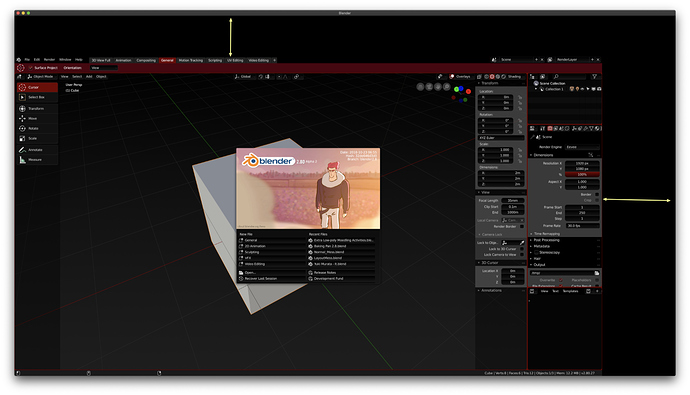690x395 pixels.
Task: Switch to the Scripting workspace tab
Action: coord(215,60)
